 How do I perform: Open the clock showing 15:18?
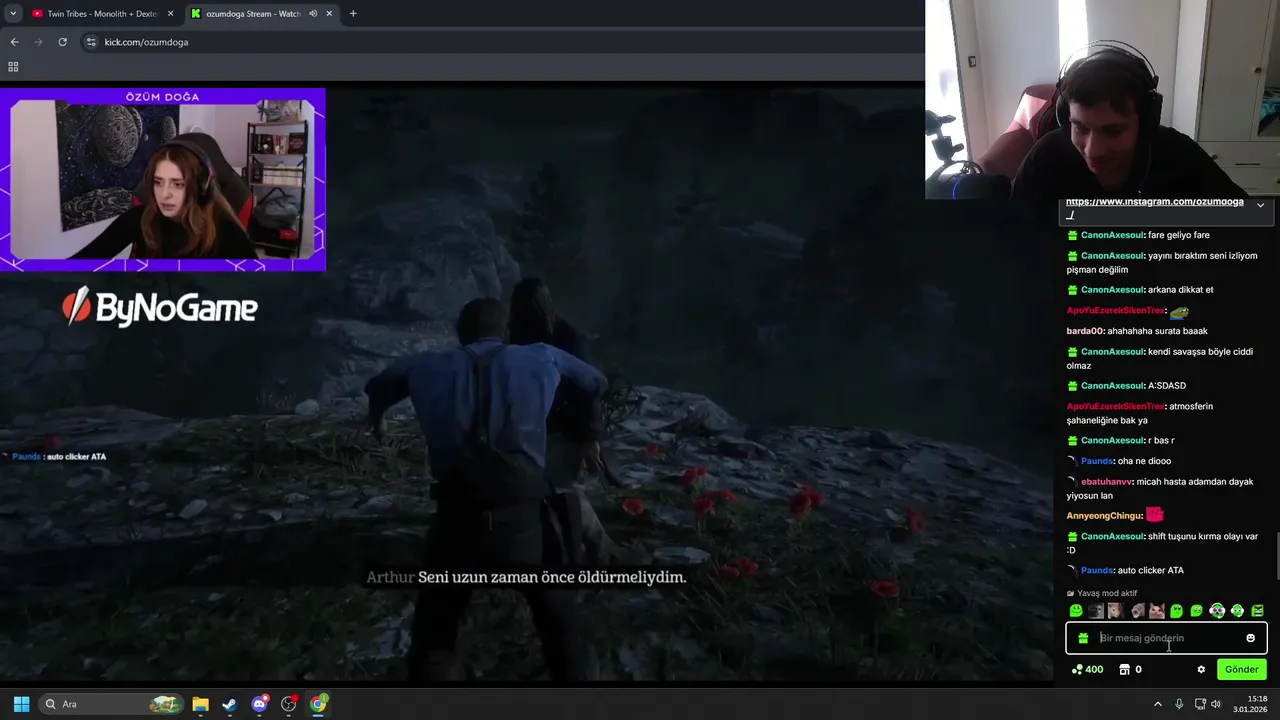click(1251, 704)
